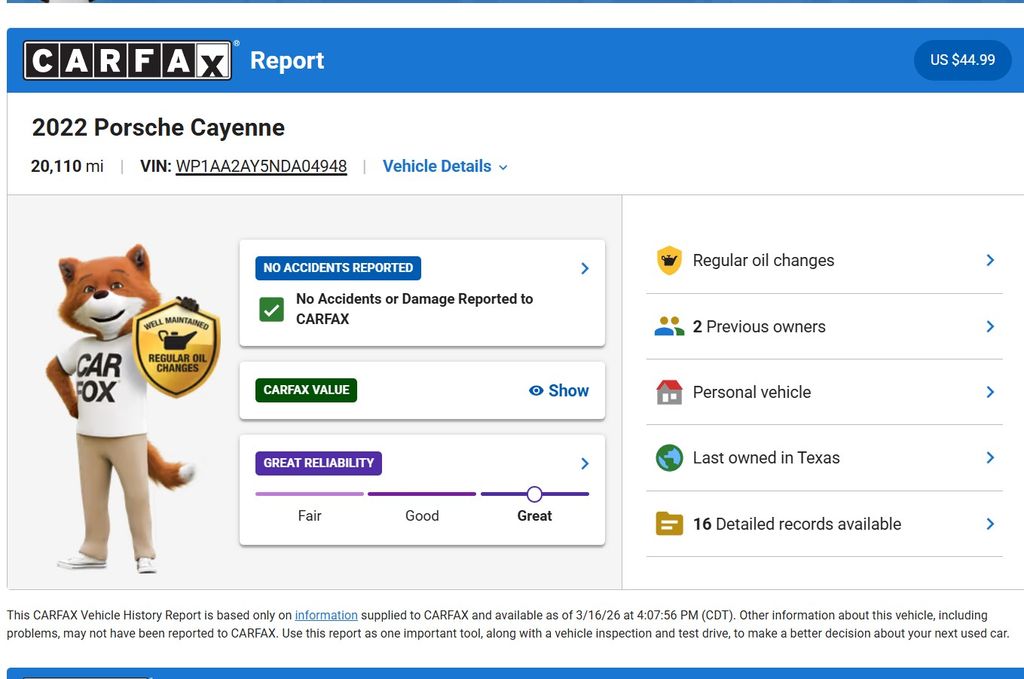The image size is (1024, 679).
Task: Expand the No Accidents Reported card arrow
Action: pos(585,268)
